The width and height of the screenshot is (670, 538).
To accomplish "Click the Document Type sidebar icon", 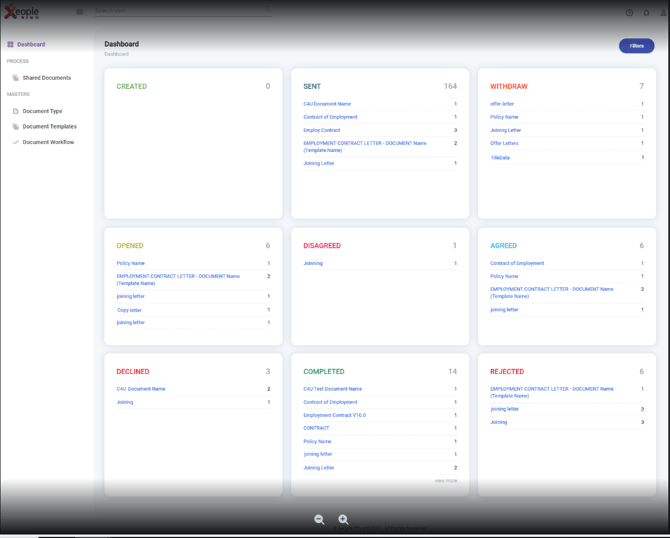I will 15,111.
